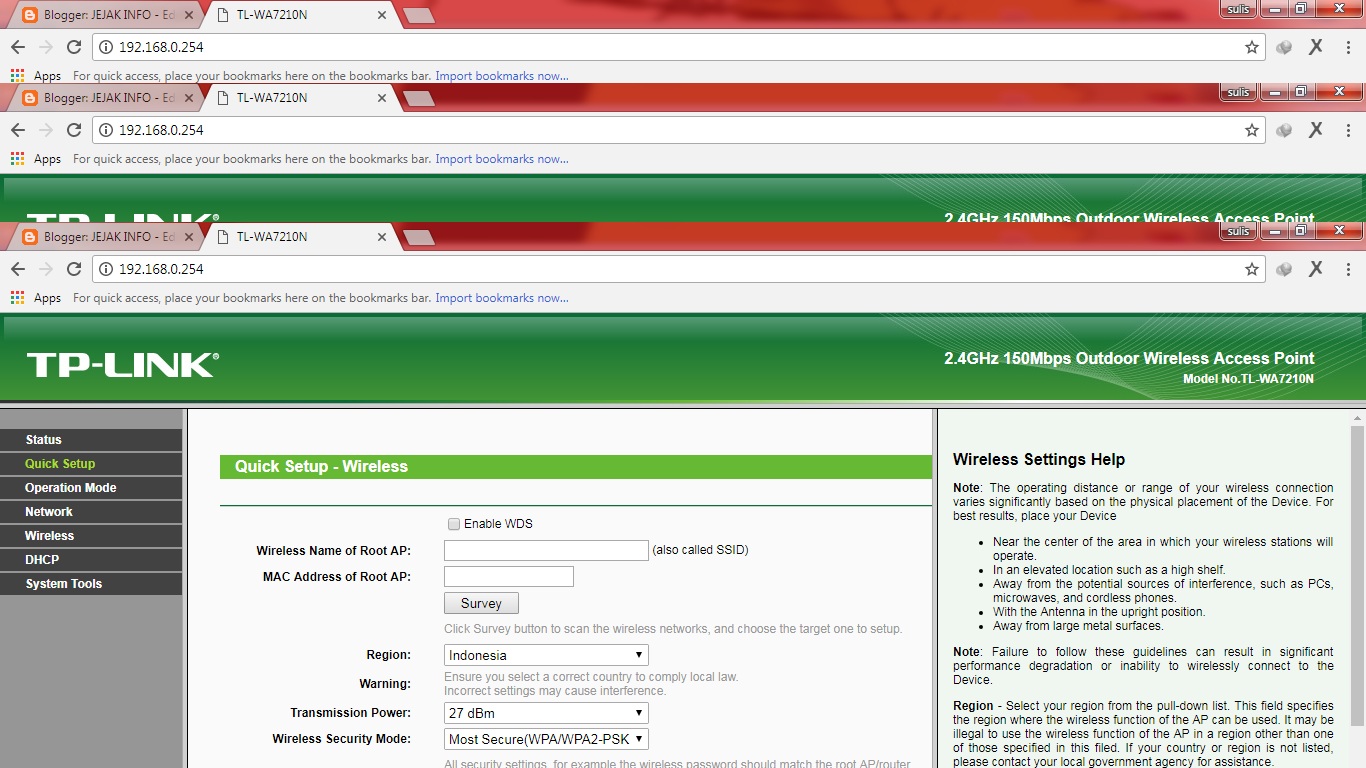Open gray cube extension in middle window
Viewport: 1366px width, 768px height.
click(1285, 130)
